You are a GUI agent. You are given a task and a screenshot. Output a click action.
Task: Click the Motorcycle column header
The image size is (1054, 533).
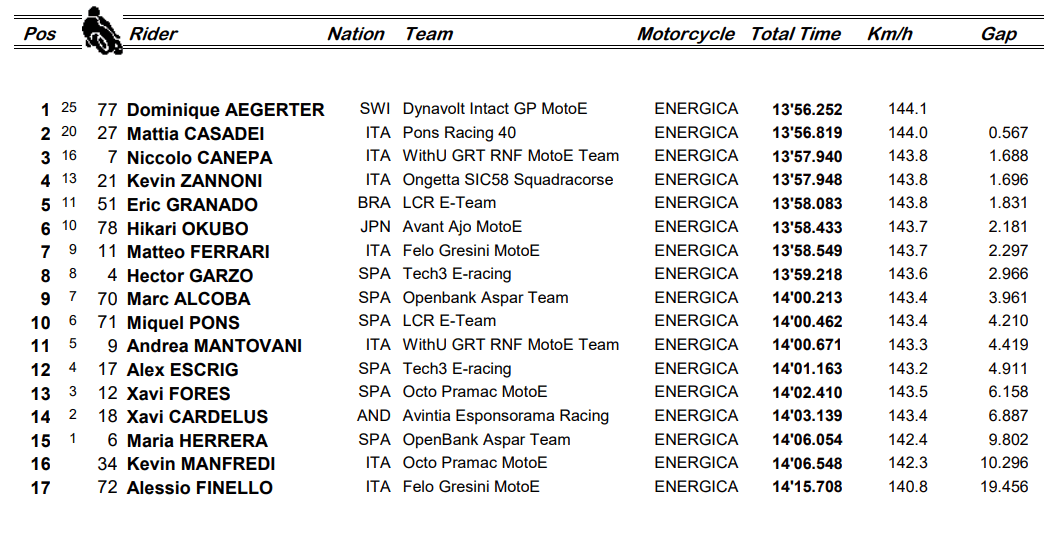(685, 34)
